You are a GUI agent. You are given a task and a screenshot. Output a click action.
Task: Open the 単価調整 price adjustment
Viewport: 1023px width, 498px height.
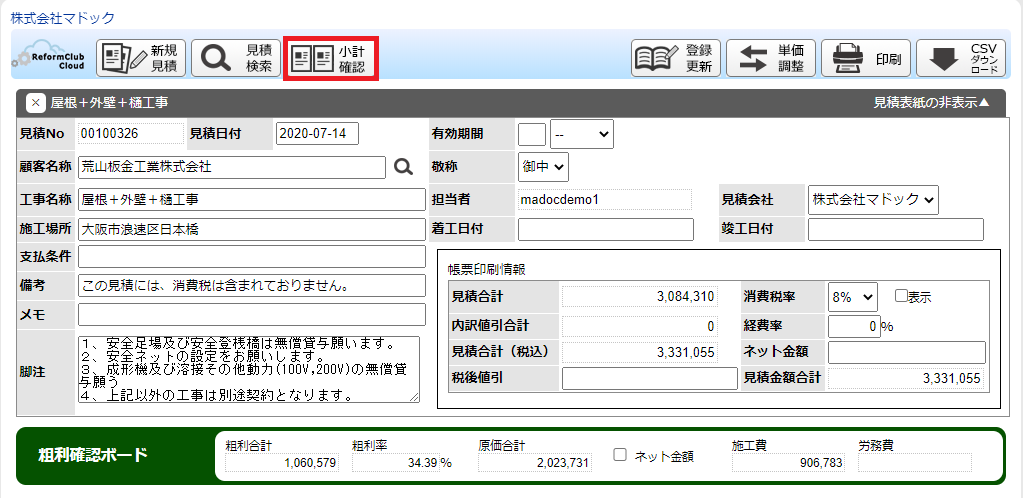[771, 58]
